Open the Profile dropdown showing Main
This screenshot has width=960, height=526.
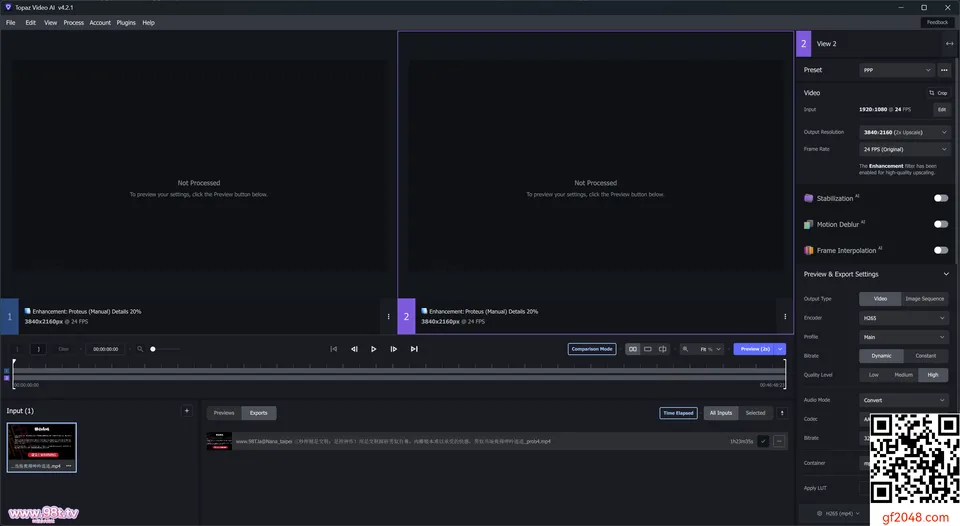click(904, 337)
